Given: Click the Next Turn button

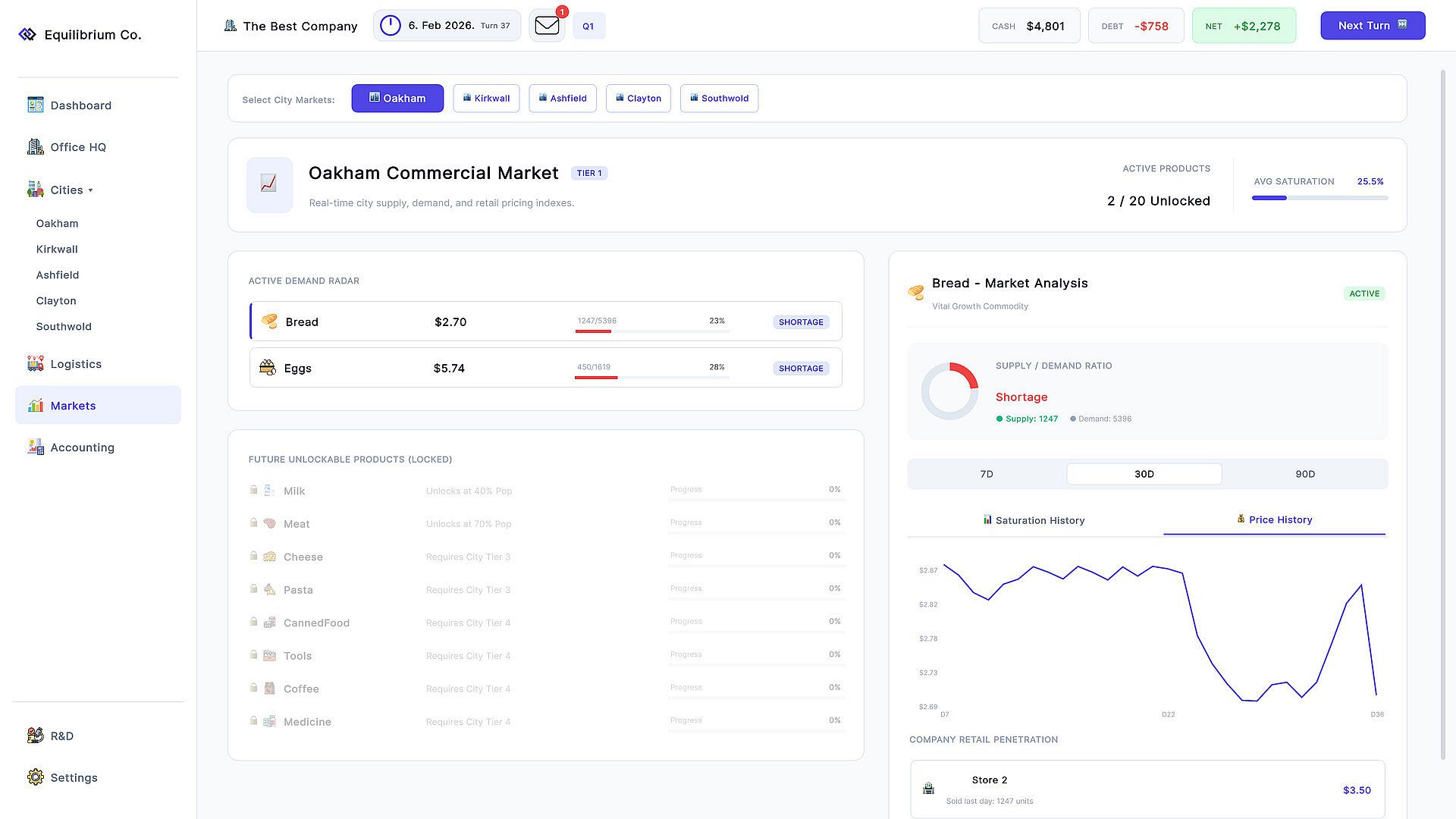Looking at the screenshot, I should (x=1373, y=26).
